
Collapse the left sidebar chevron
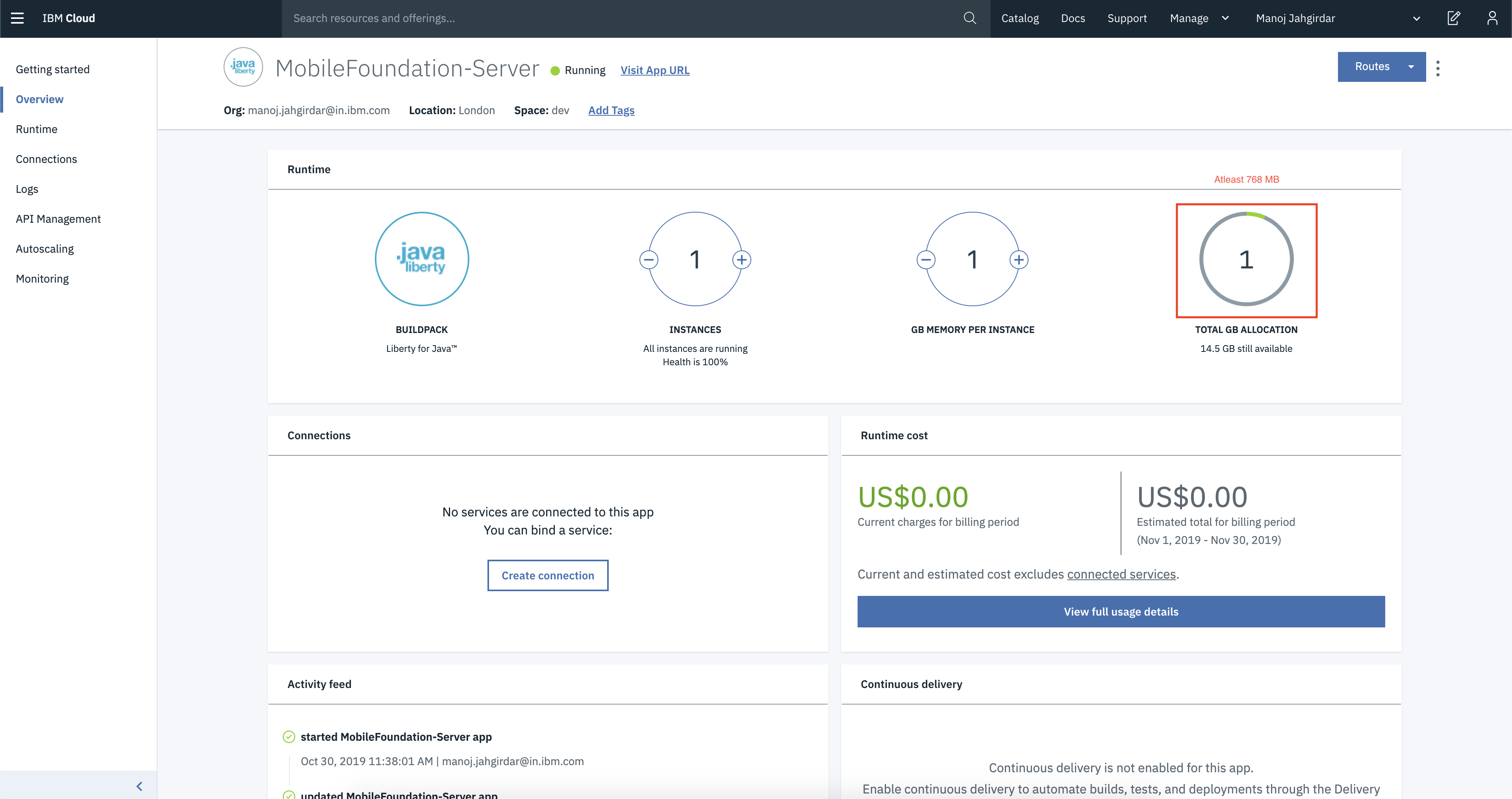pyautogui.click(x=139, y=786)
